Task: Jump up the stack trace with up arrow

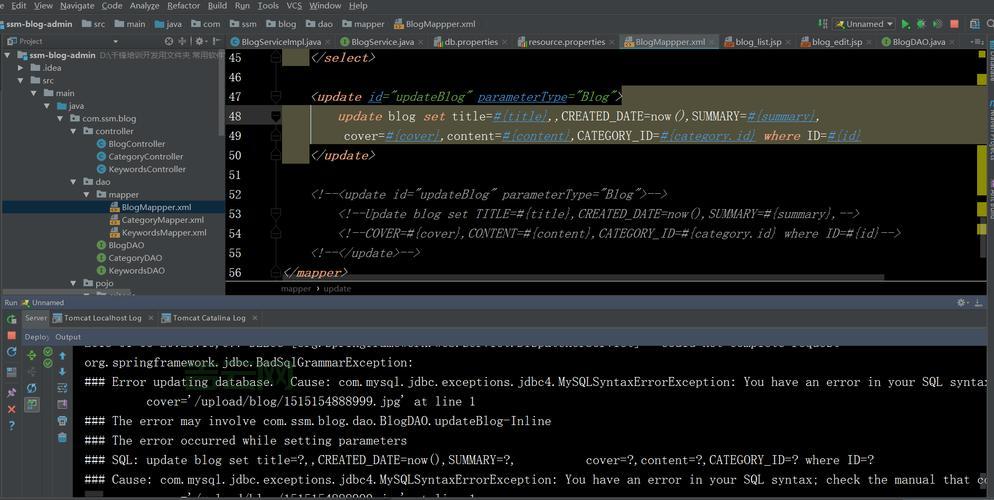Action: pos(62,356)
